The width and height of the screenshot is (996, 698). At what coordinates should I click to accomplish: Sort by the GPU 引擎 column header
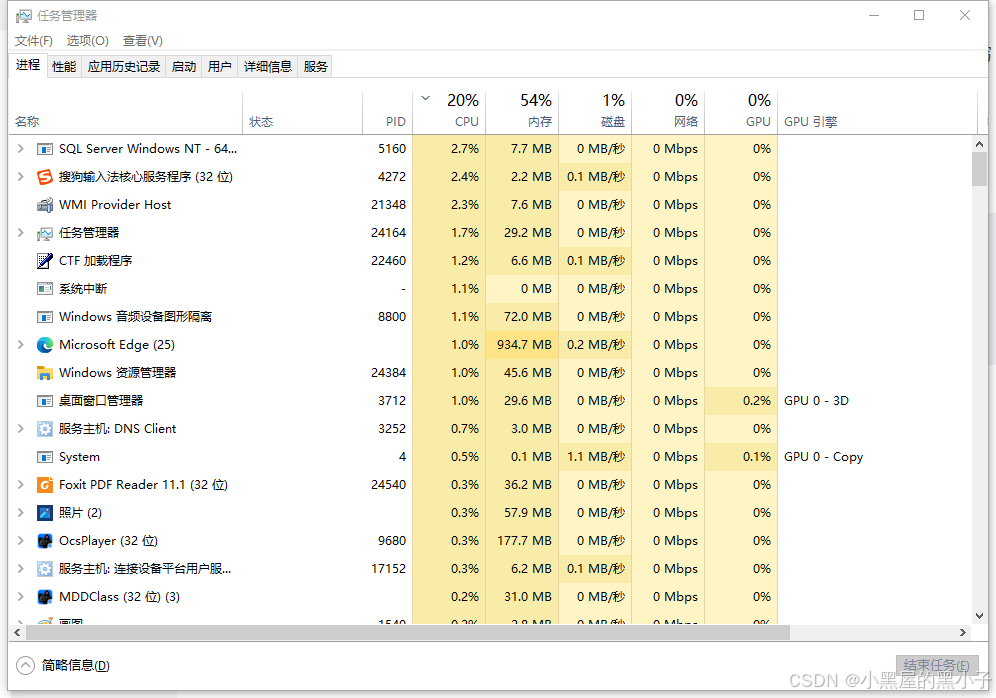877,111
